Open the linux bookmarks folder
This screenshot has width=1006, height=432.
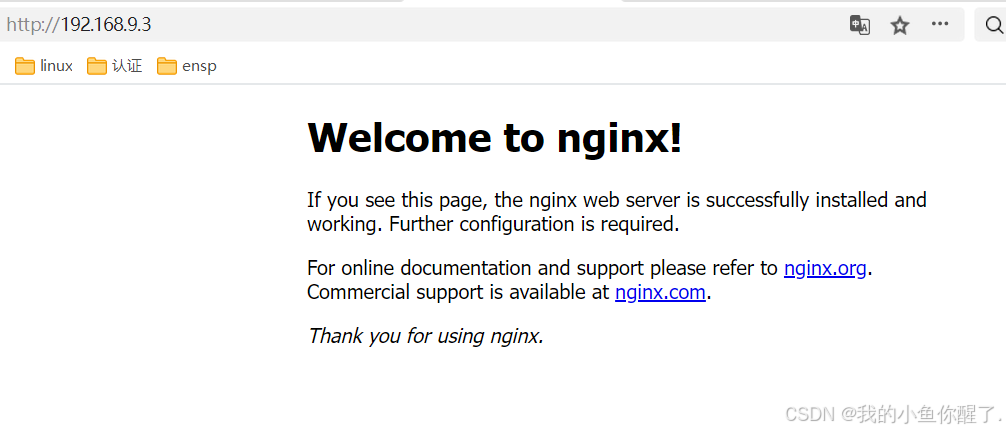(44, 65)
